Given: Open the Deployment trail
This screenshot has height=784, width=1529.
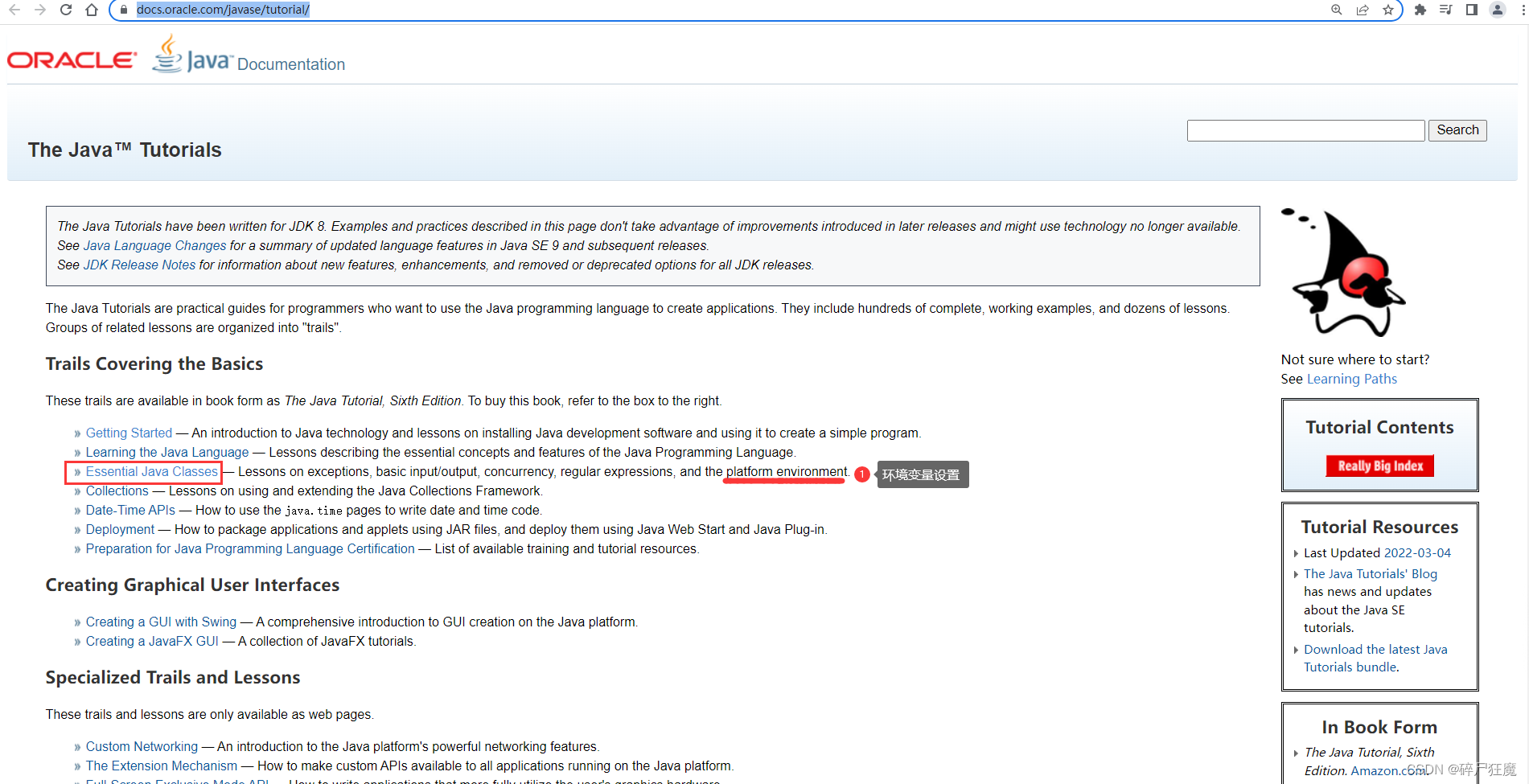Looking at the screenshot, I should pyautogui.click(x=120, y=530).
